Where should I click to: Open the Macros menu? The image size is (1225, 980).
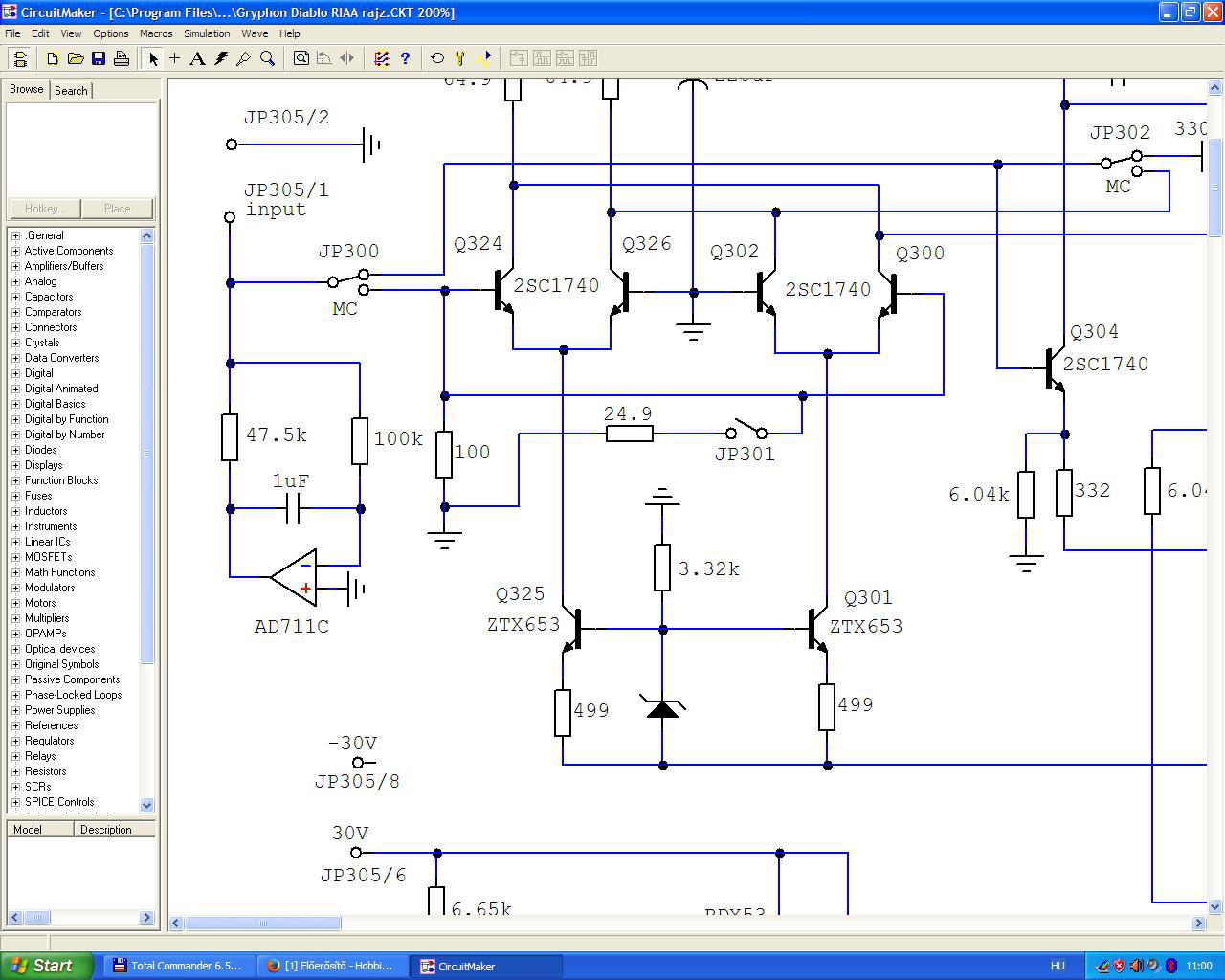point(156,33)
